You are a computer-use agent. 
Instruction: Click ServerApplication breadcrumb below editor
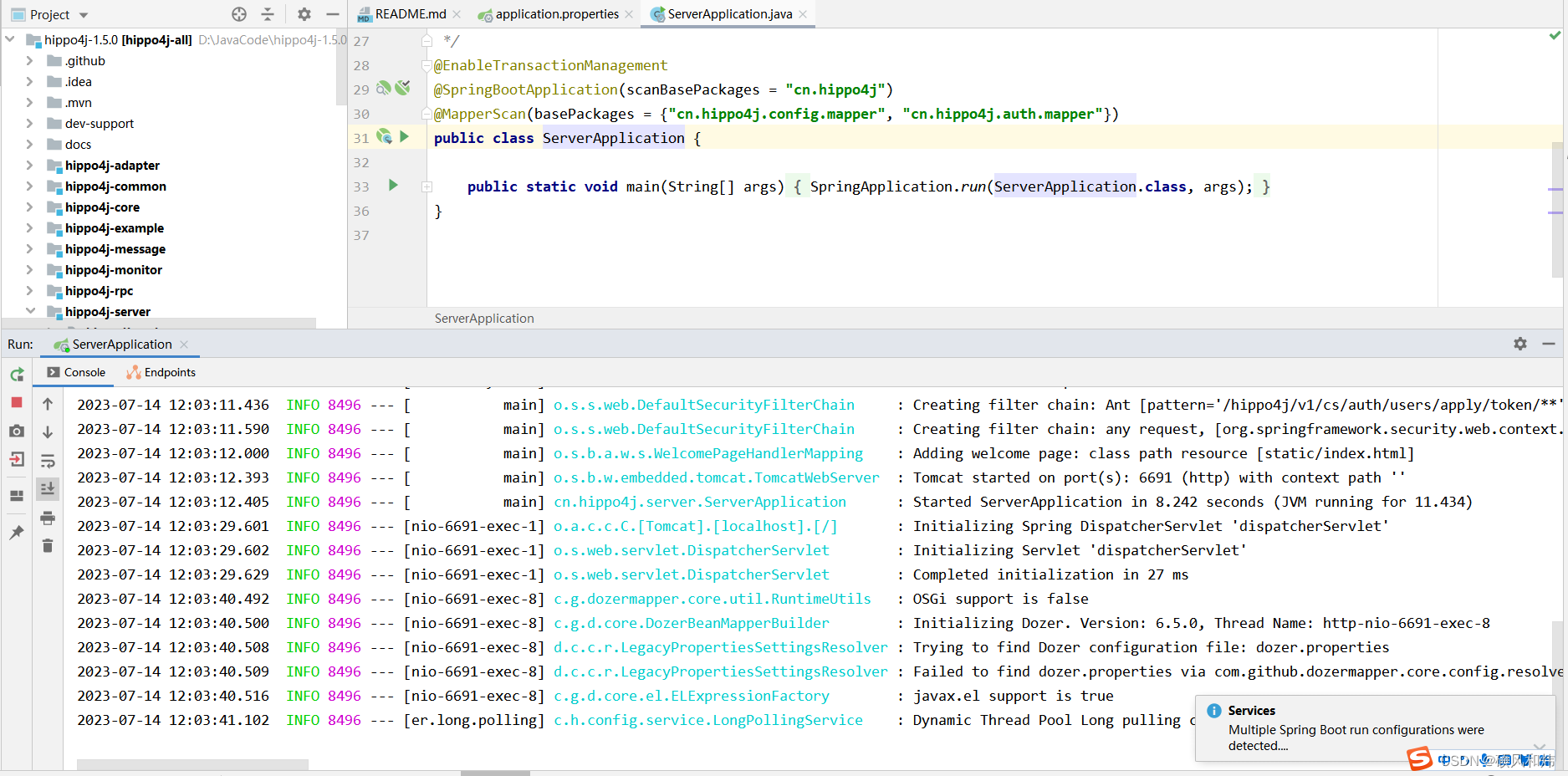(x=484, y=319)
